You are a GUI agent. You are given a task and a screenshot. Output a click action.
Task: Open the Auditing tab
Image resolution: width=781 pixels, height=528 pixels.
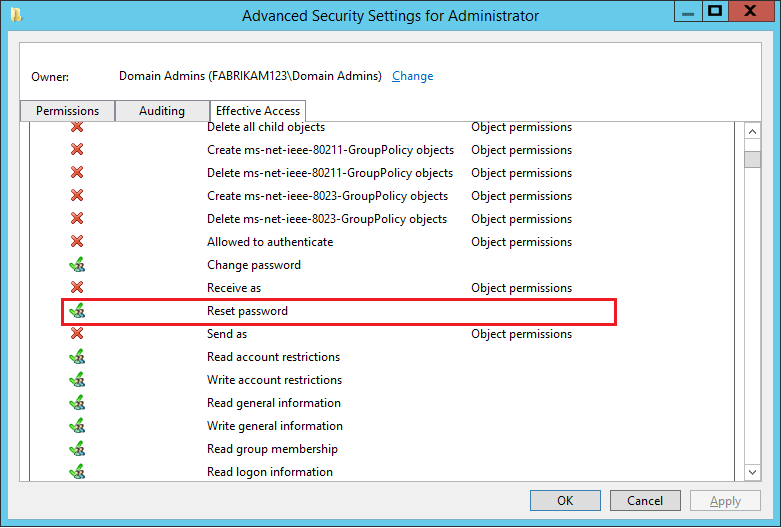162,111
